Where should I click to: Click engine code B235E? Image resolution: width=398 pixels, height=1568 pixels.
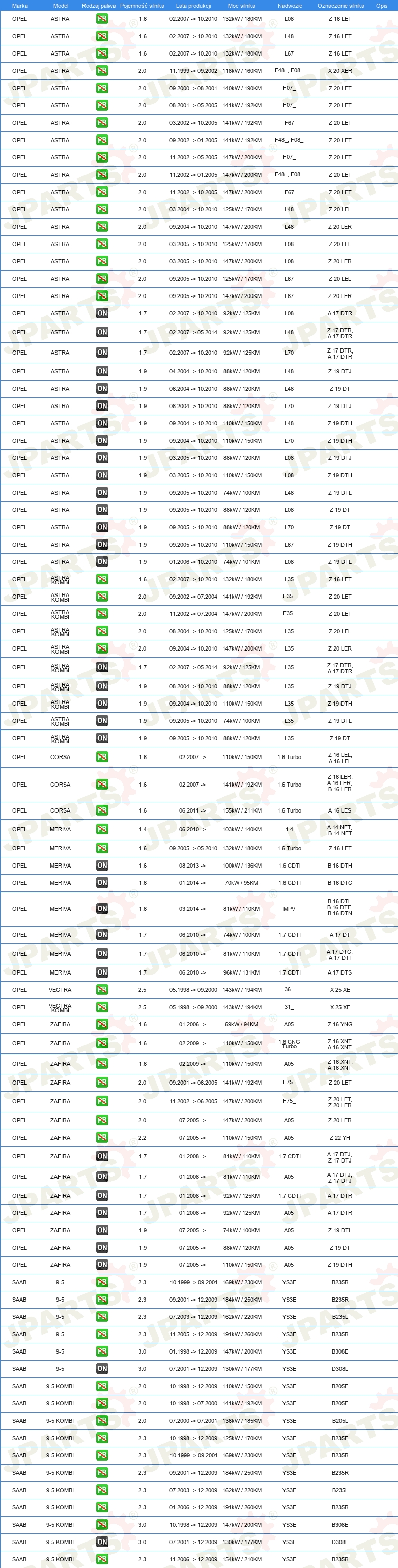[339, 1438]
